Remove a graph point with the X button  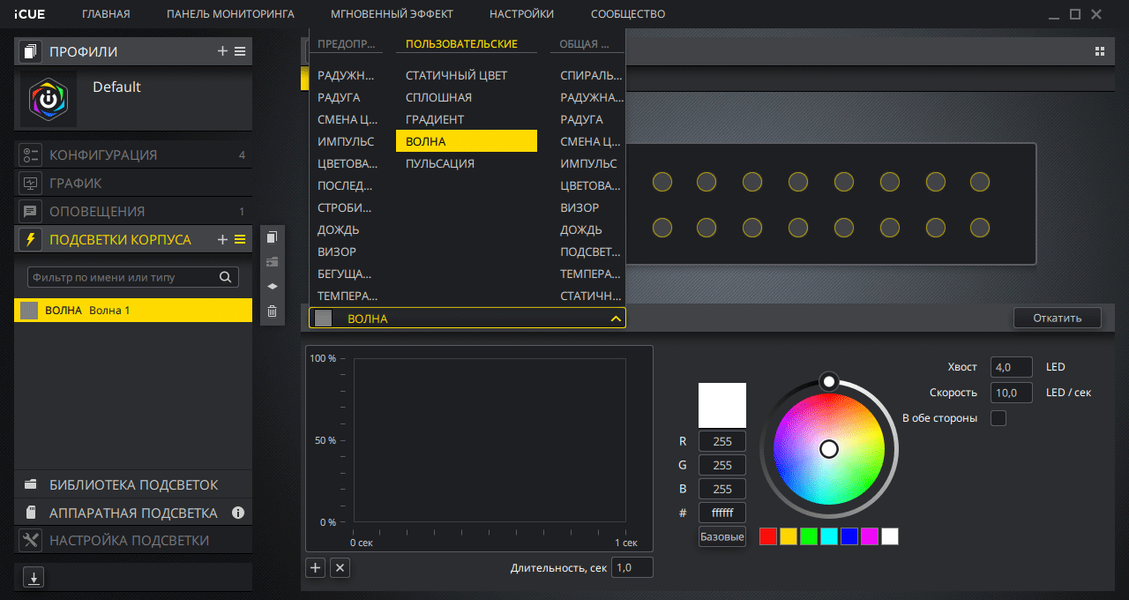click(340, 568)
